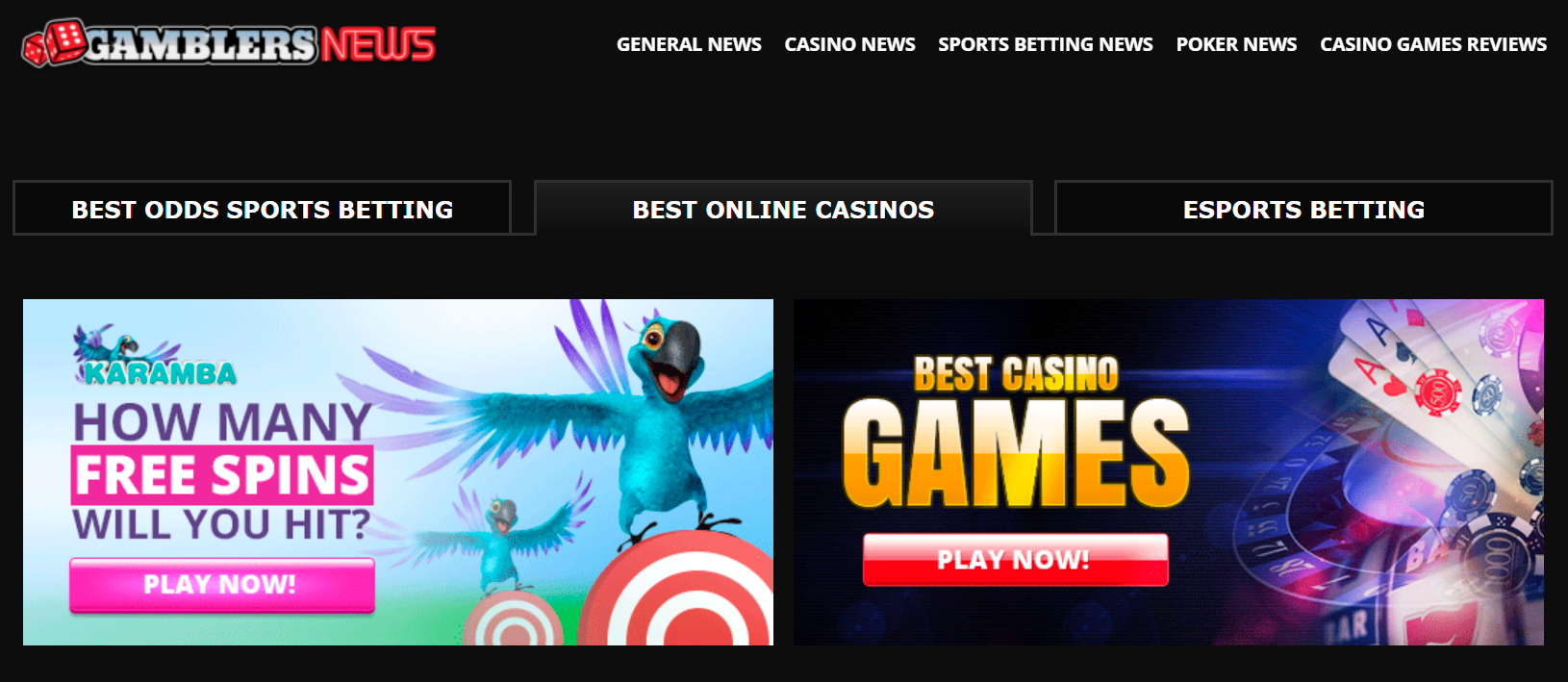Select the Best Online Casinos tab

783,209
